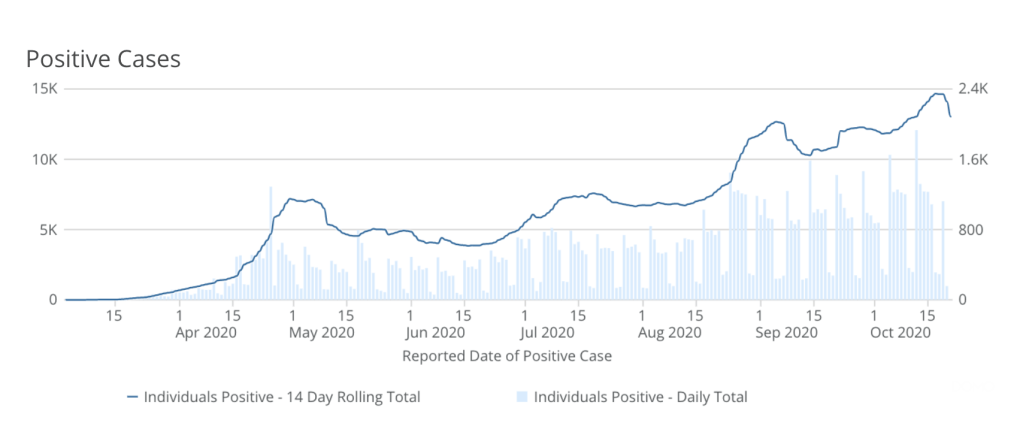Click the rolling total line's peak in October

point(937,94)
